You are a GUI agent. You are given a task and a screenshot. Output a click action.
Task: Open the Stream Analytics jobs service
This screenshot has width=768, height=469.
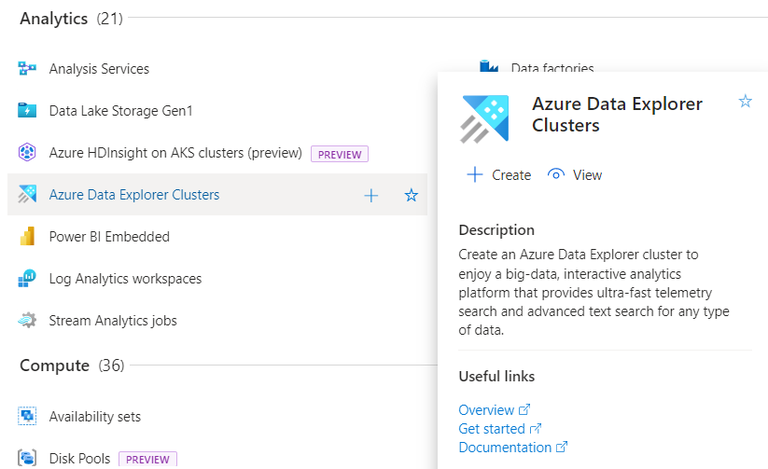pyautogui.click(x=113, y=321)
